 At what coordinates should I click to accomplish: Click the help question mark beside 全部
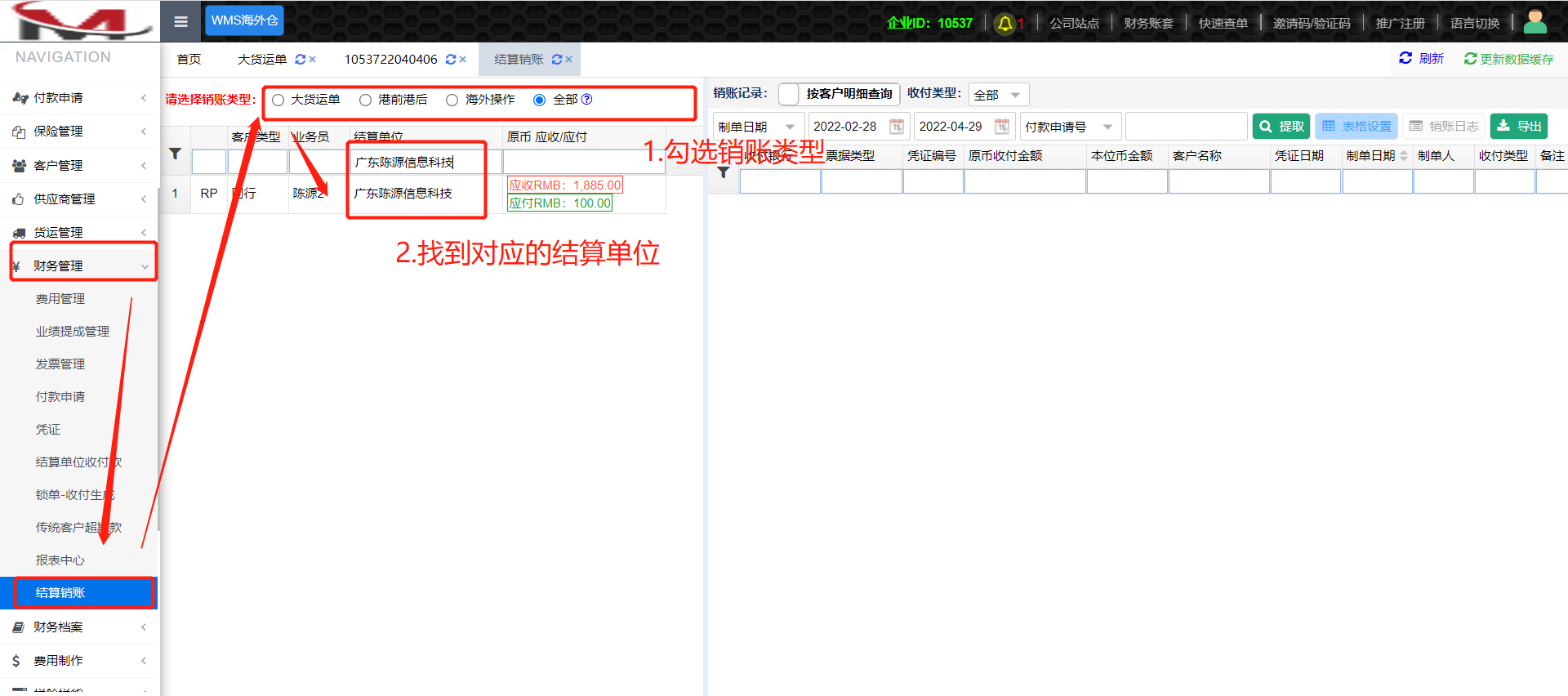(586, 100)
